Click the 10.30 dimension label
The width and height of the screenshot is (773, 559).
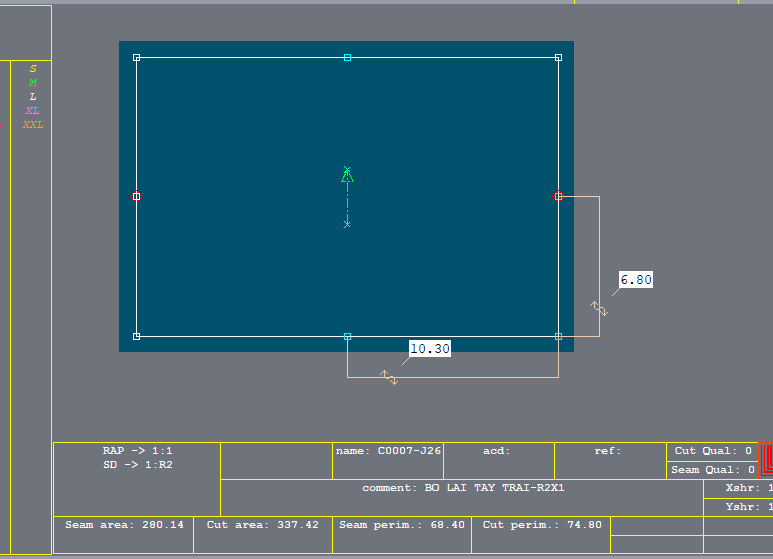(x=430, y=349)
